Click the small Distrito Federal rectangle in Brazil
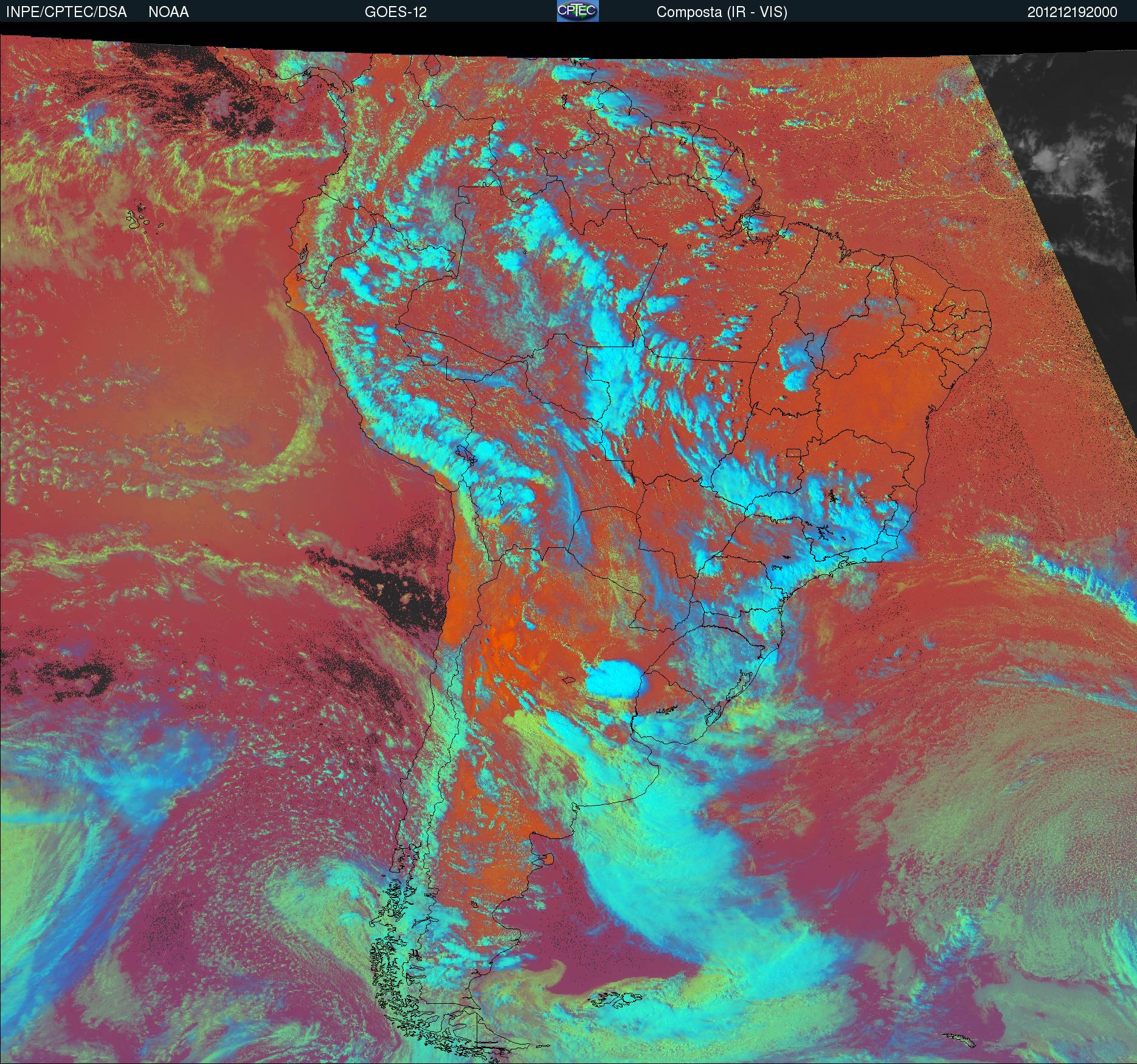 tap(793, 452)
